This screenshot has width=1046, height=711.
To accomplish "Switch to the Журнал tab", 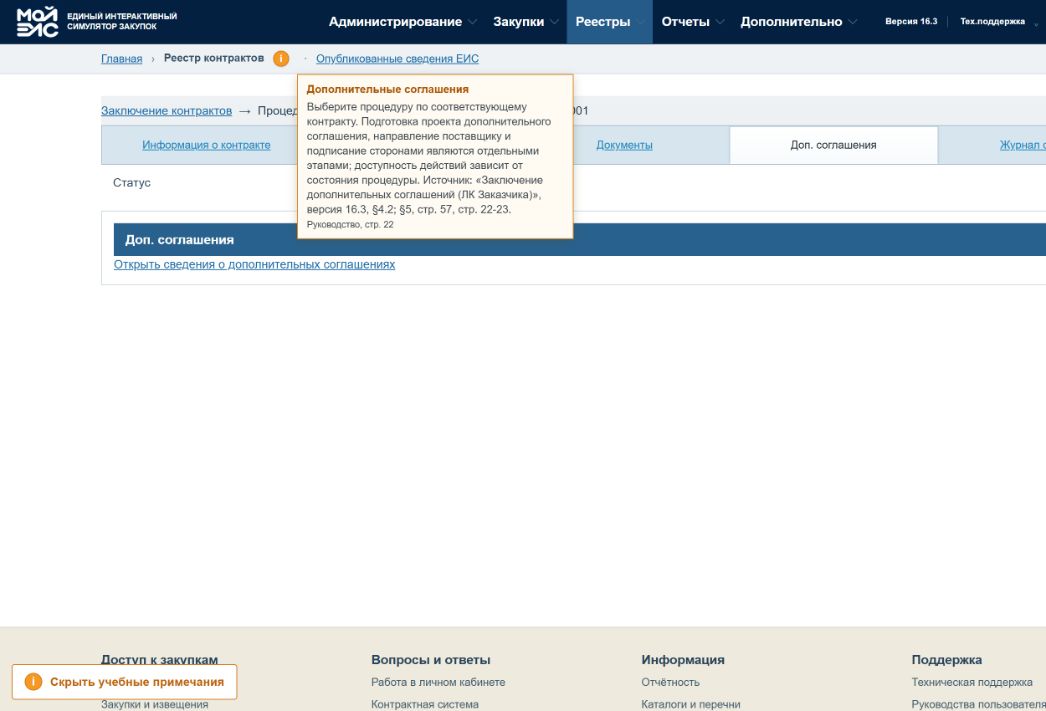I will [x=1022, y=145].
